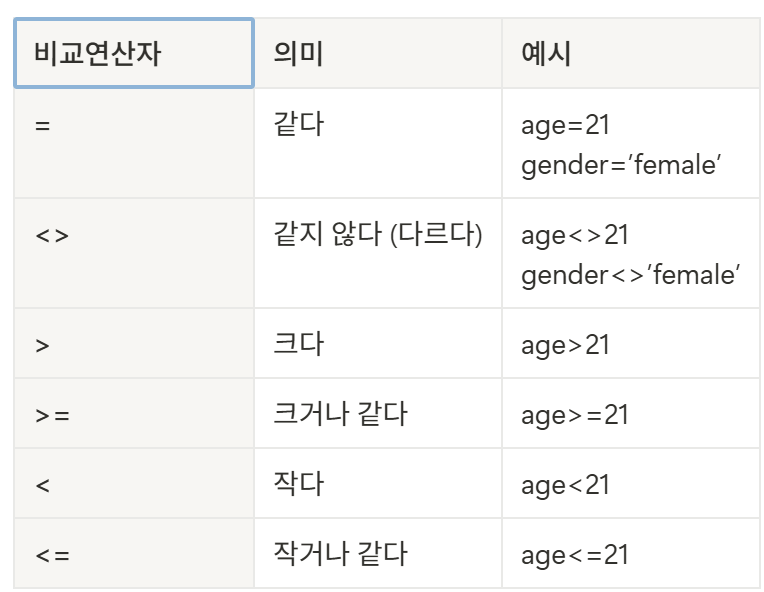The width and height of the screenshot is (764, 592).
Task: Click the 의미 column header cell
Action: click(377, 54)
